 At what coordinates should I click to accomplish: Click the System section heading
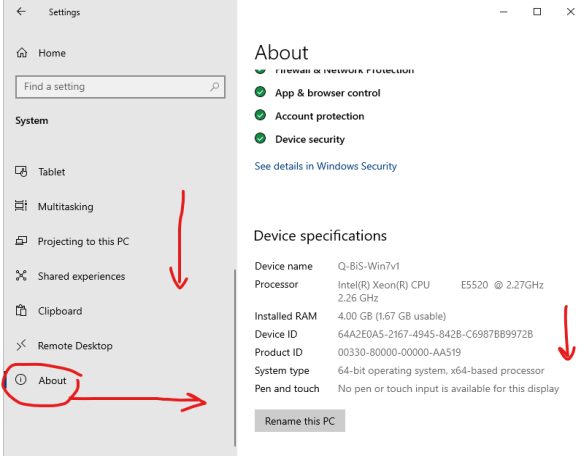(x=32, y=121)
